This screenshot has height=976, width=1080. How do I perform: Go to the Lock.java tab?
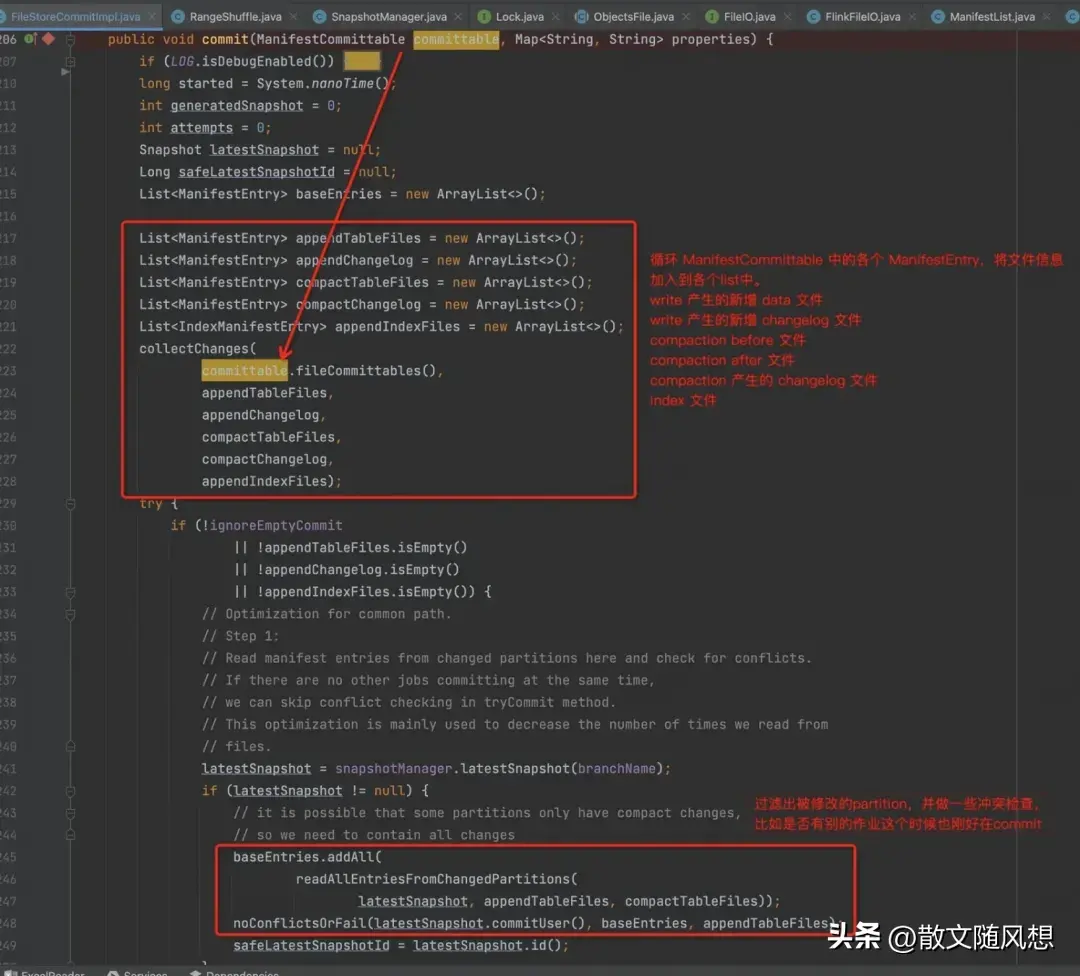pyautogui.click(x=519, y=17)
